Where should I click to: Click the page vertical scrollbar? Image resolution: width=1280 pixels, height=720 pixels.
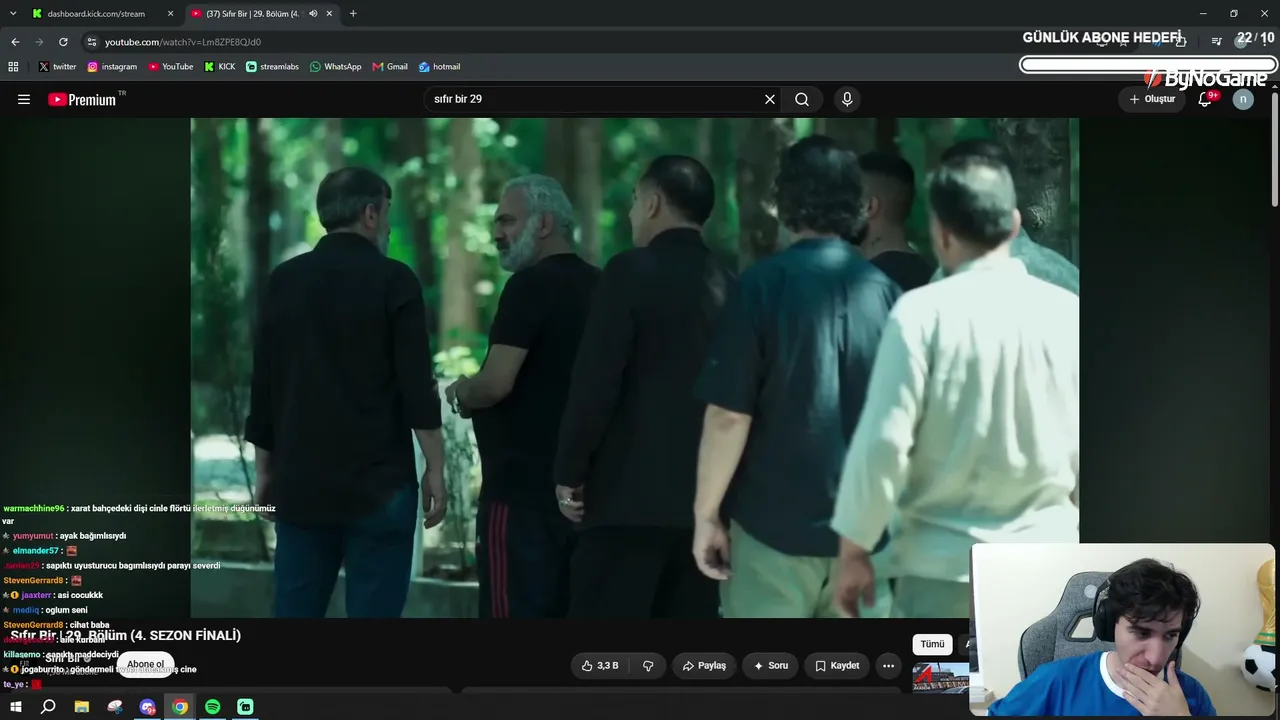(x=1275, y=150)
